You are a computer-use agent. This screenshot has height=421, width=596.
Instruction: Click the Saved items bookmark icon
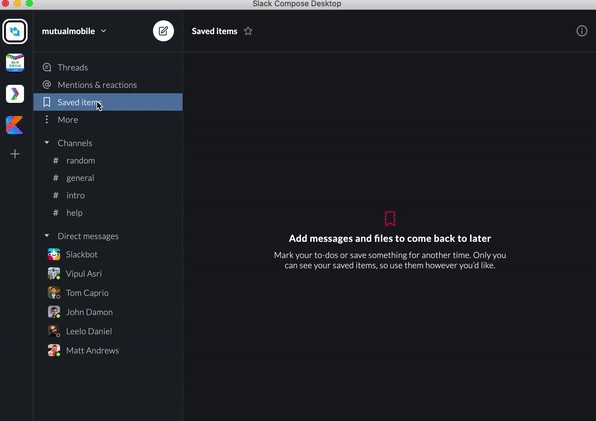[47, 102]
